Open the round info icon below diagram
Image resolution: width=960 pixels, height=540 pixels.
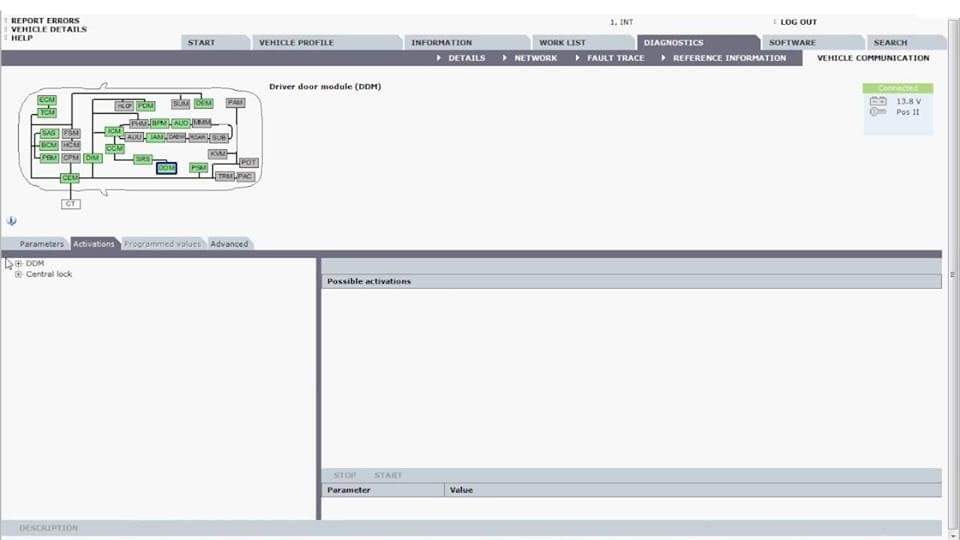[x=12, y=221]
